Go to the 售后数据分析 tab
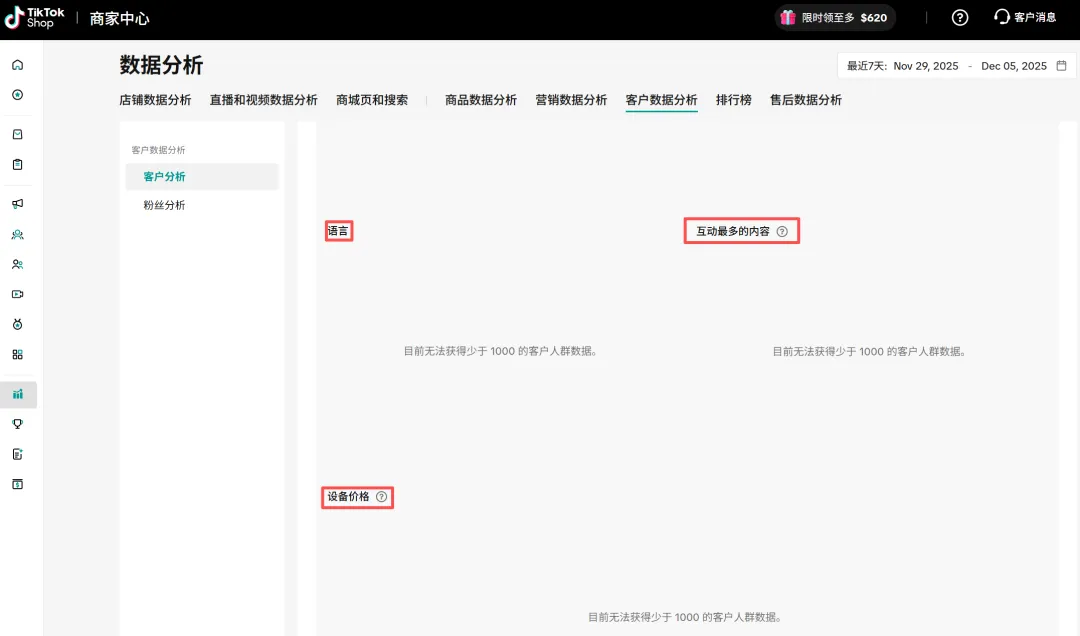 click(805, 100)
